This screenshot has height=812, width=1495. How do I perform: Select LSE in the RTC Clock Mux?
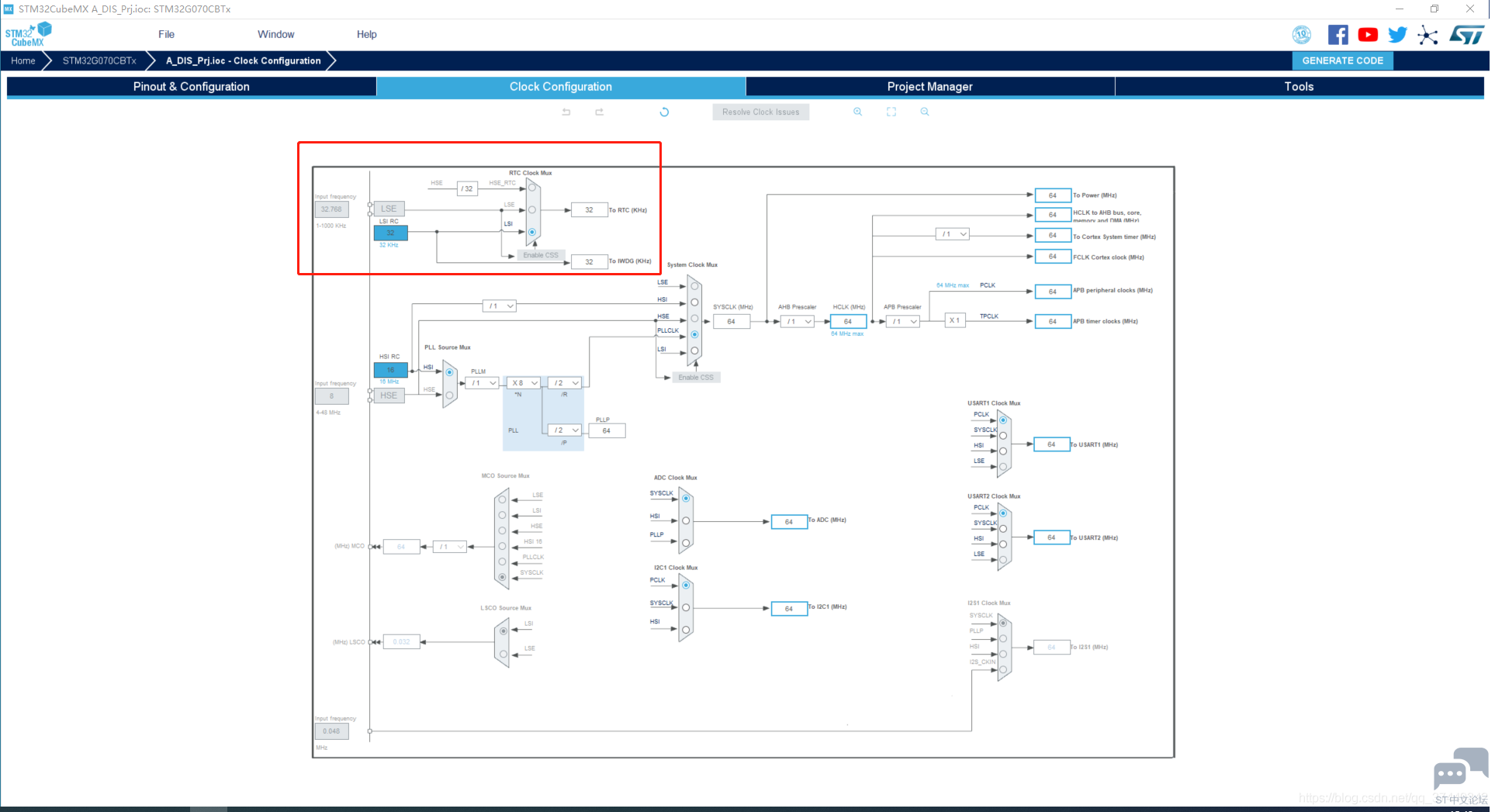532,209
